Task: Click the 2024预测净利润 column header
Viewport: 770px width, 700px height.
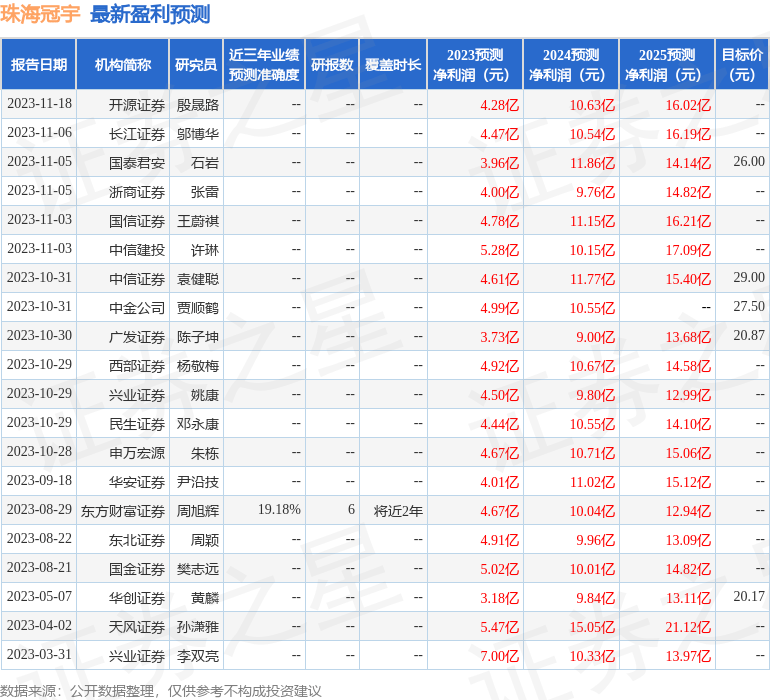Action: tap(571, 65)
